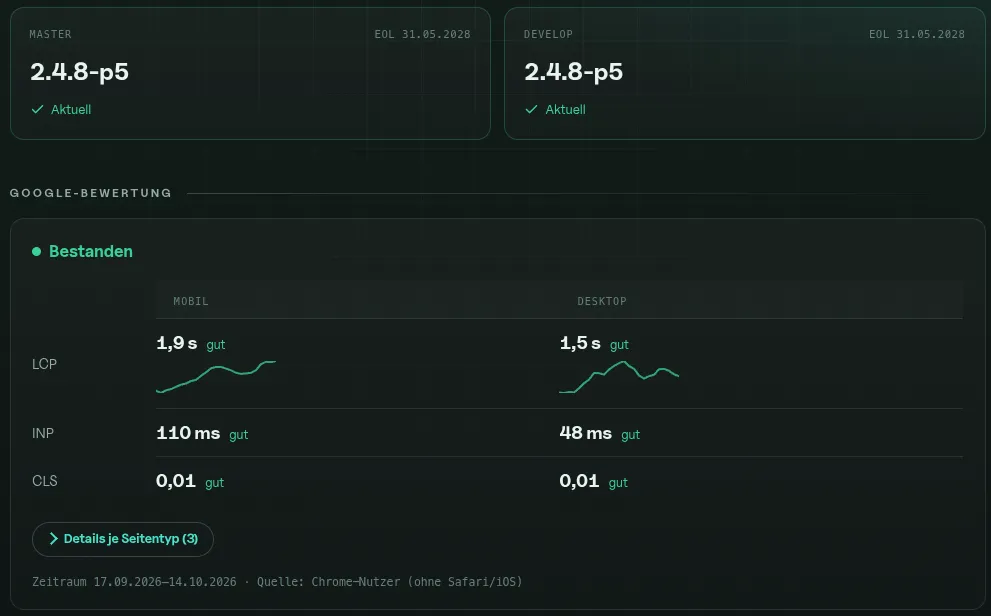
Task: Click the Zeitraum 17.09.2026–14.10.2026 footer text
Action: [x=134, y=582]
